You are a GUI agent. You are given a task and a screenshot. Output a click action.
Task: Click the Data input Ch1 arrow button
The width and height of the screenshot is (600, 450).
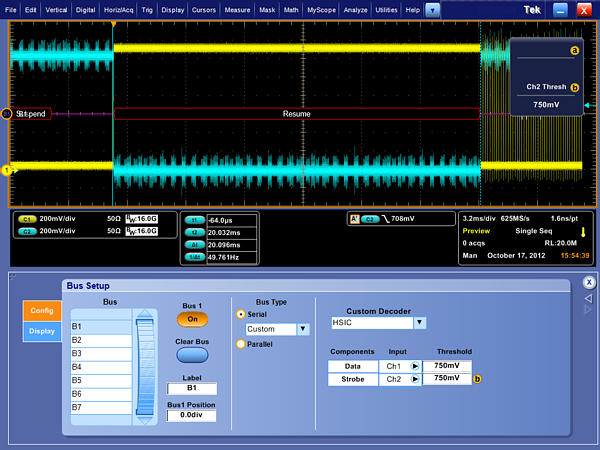click(x=413, y=366)
